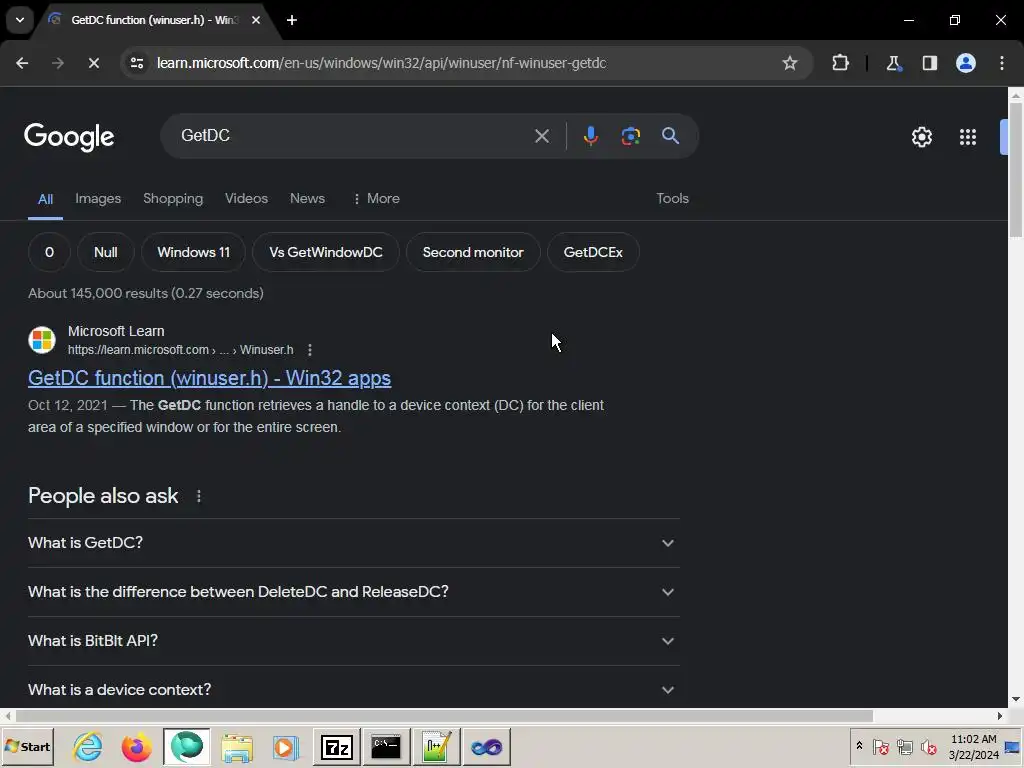Image resolution: width=1024 pixels, height=768 pixels.
Task: Click the 'About 145,000 results' text
Action: coord(146,293)
